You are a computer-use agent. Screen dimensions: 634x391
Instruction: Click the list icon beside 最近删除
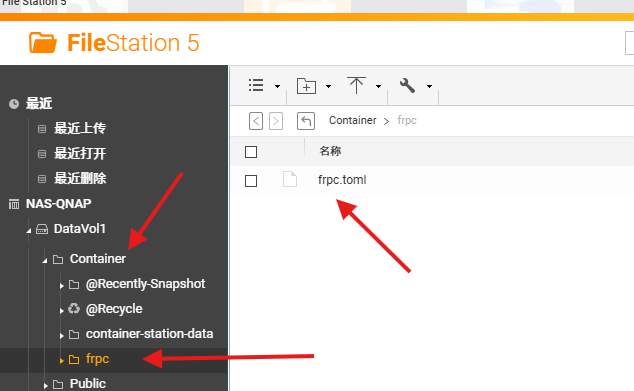click(x=42, y=179)
